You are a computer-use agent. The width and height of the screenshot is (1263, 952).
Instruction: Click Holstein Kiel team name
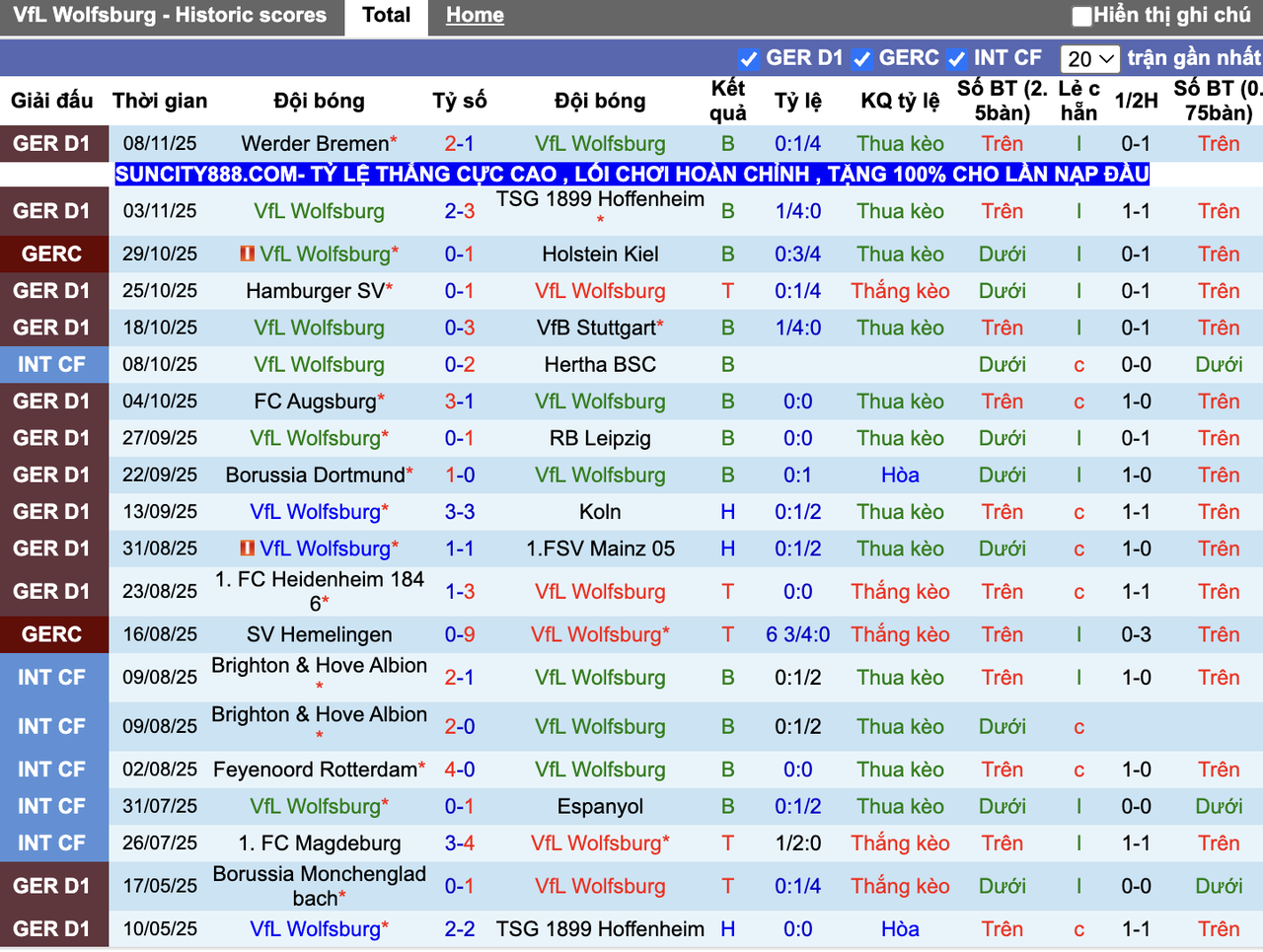pyautogui.click(x=600, y=254)
